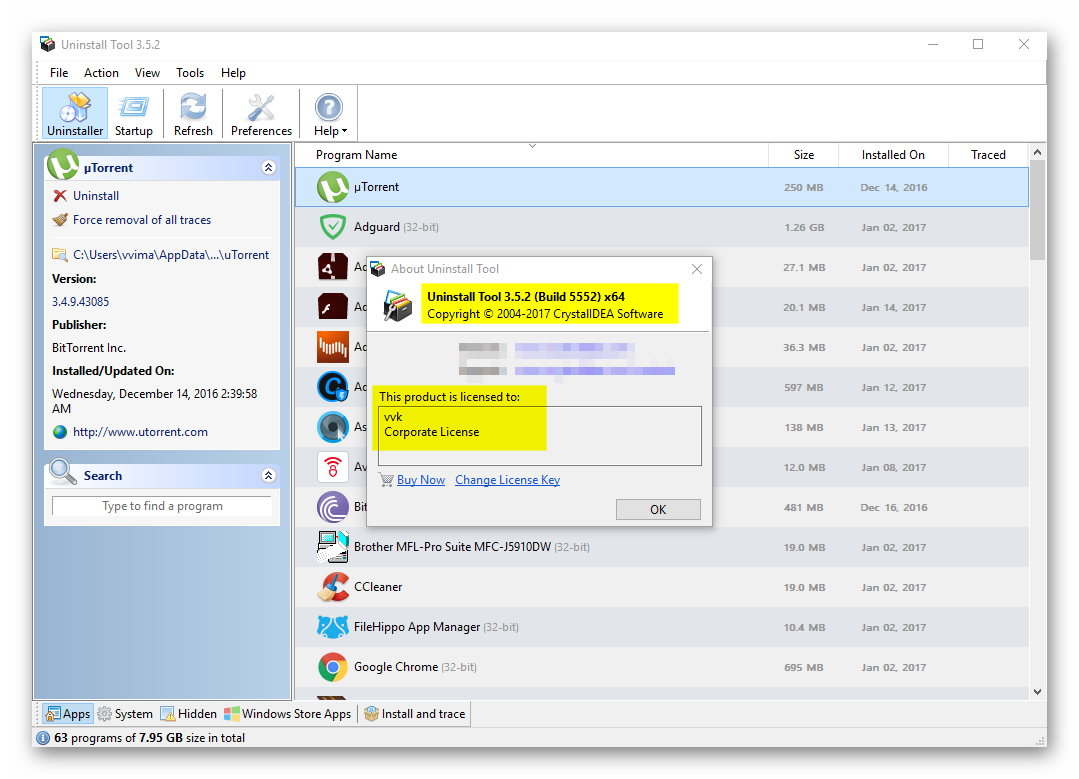Screen dimensions: 1079x779
Task: Select the Brother MFL-Pro Suite icon
Action: coord(333,547)
